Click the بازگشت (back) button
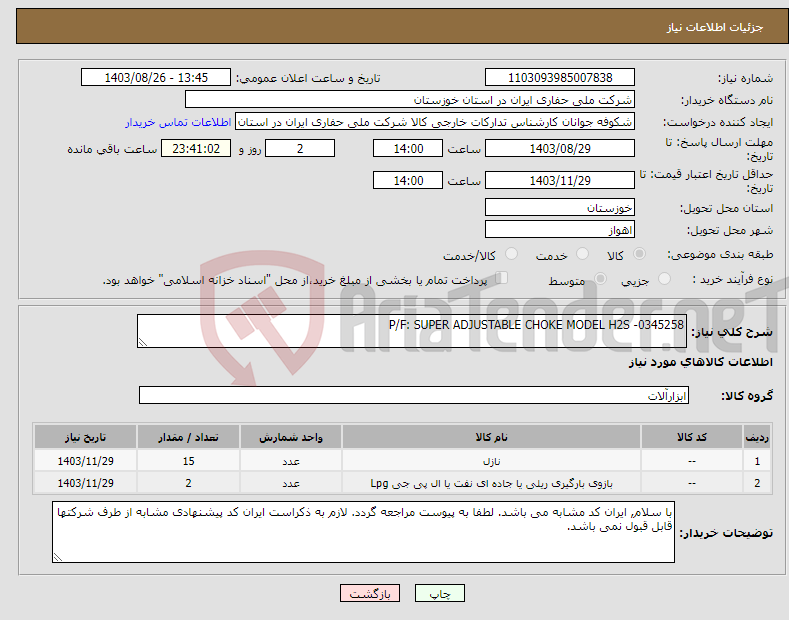 pos(370,593)
